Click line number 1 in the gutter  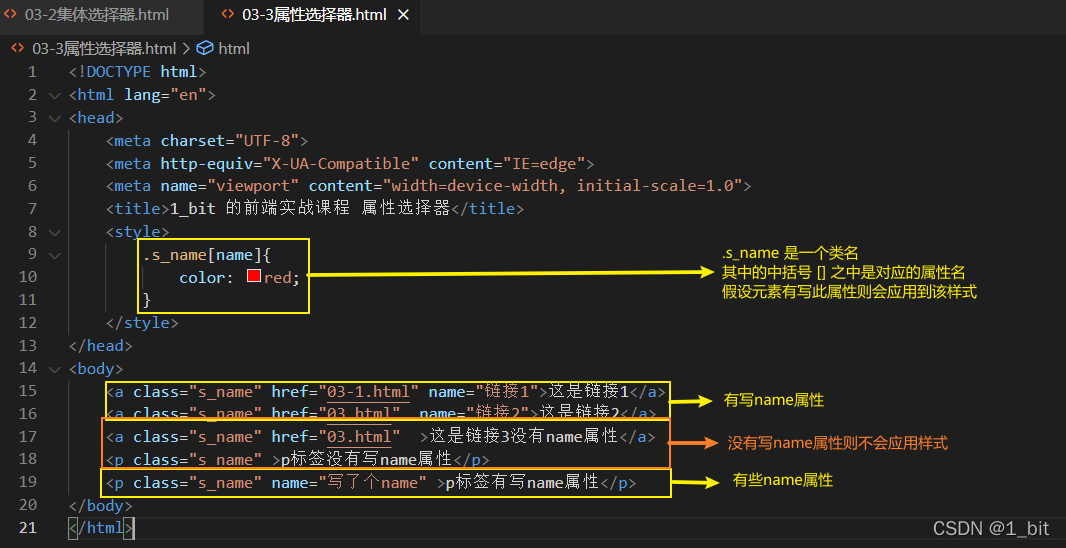32,72
